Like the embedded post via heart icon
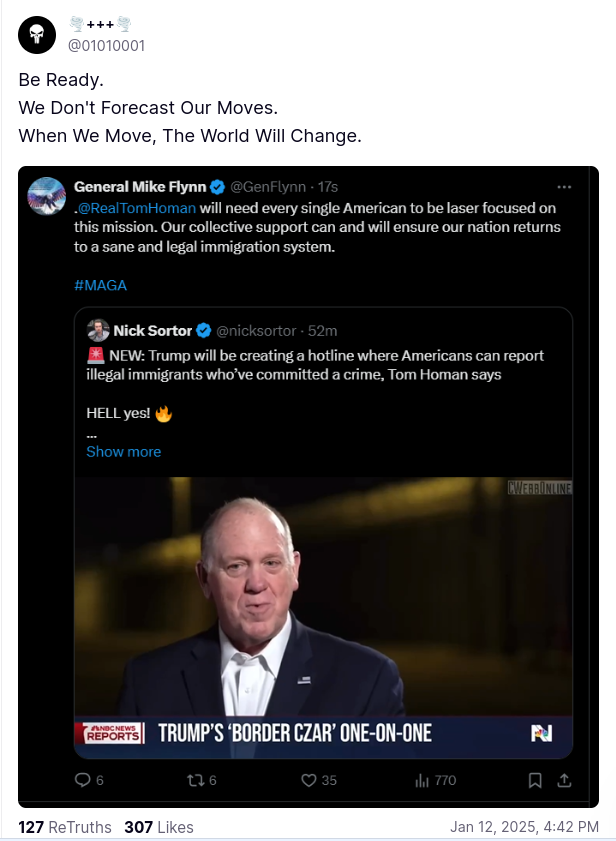The height and width of the screenshot is (841, 616). click(309, 780)
